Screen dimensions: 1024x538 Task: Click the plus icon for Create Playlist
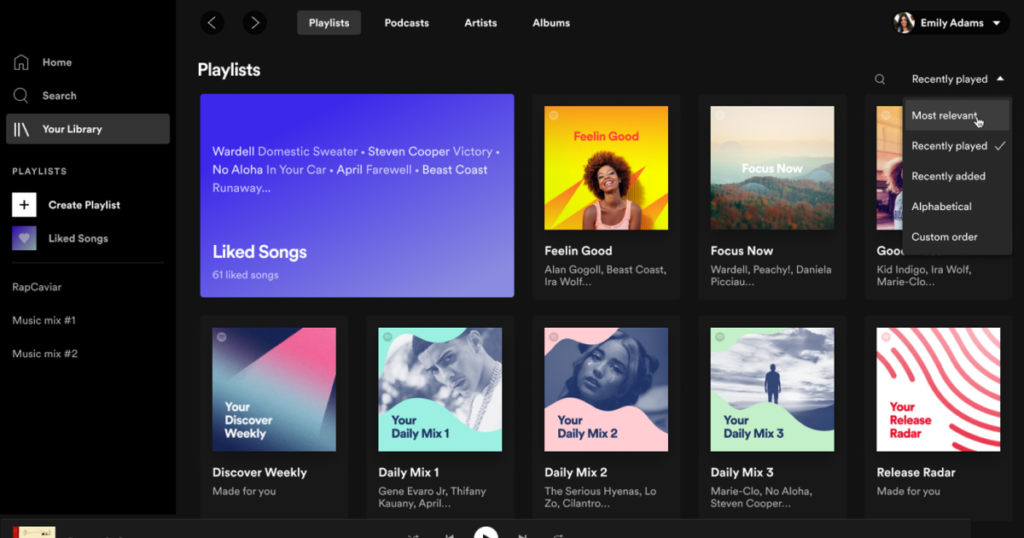point(24,205)
